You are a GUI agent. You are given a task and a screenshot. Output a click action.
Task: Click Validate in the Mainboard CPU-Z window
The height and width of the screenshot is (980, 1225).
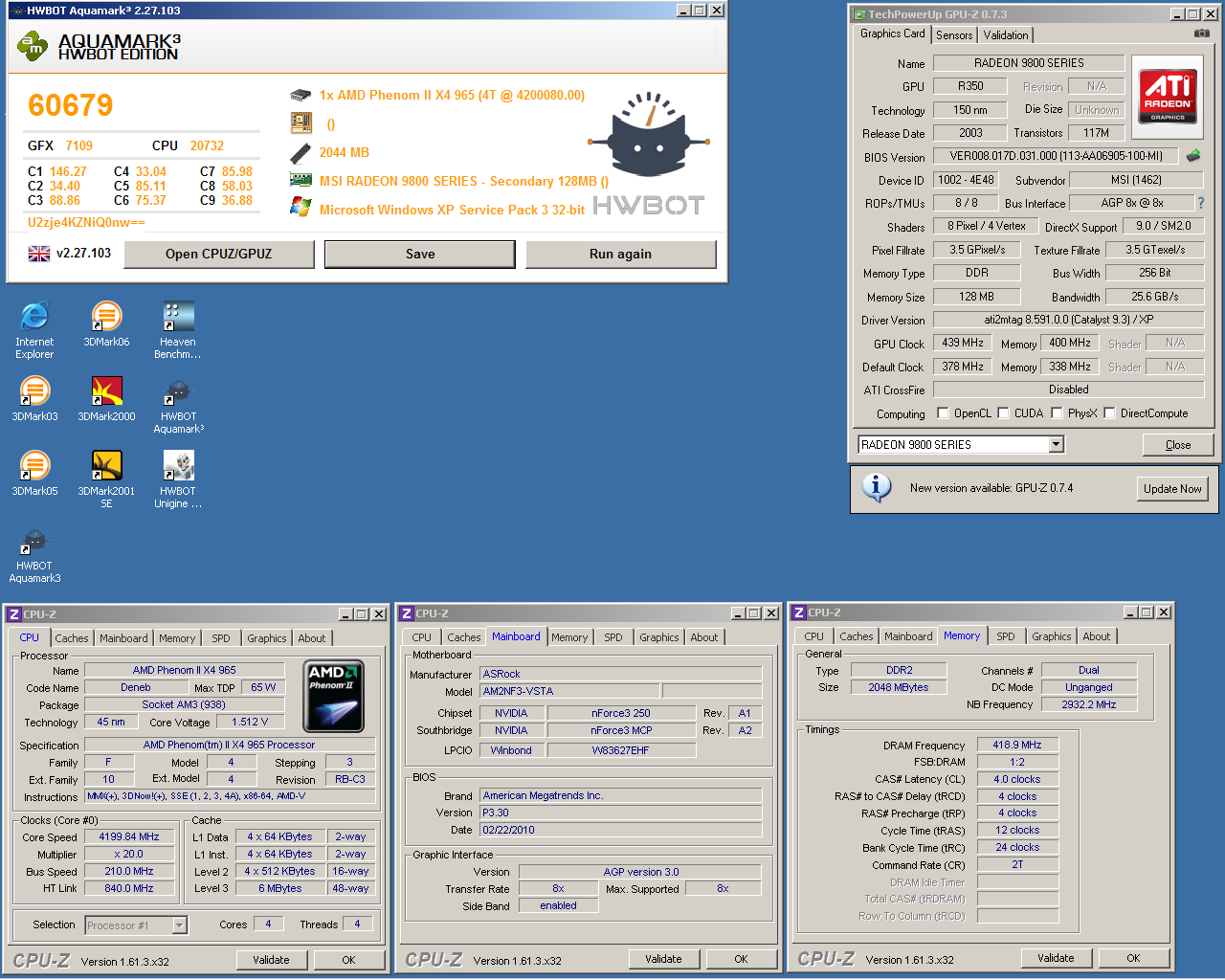(x=663, y=959)
